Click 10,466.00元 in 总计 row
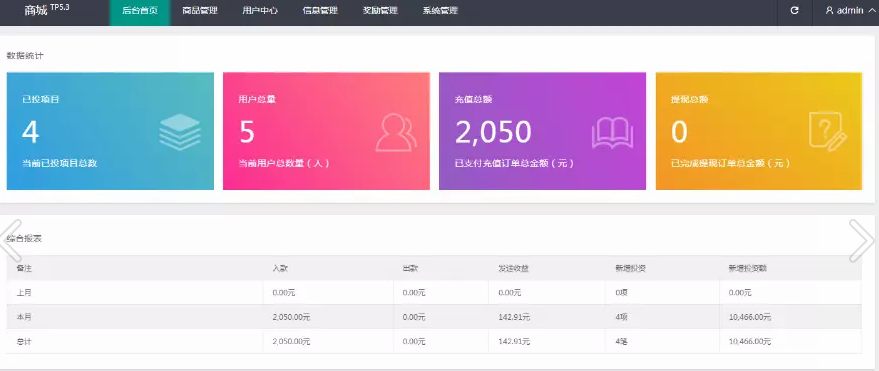The height and width of the screenshot is (371, 879). (x=750, y=341)
